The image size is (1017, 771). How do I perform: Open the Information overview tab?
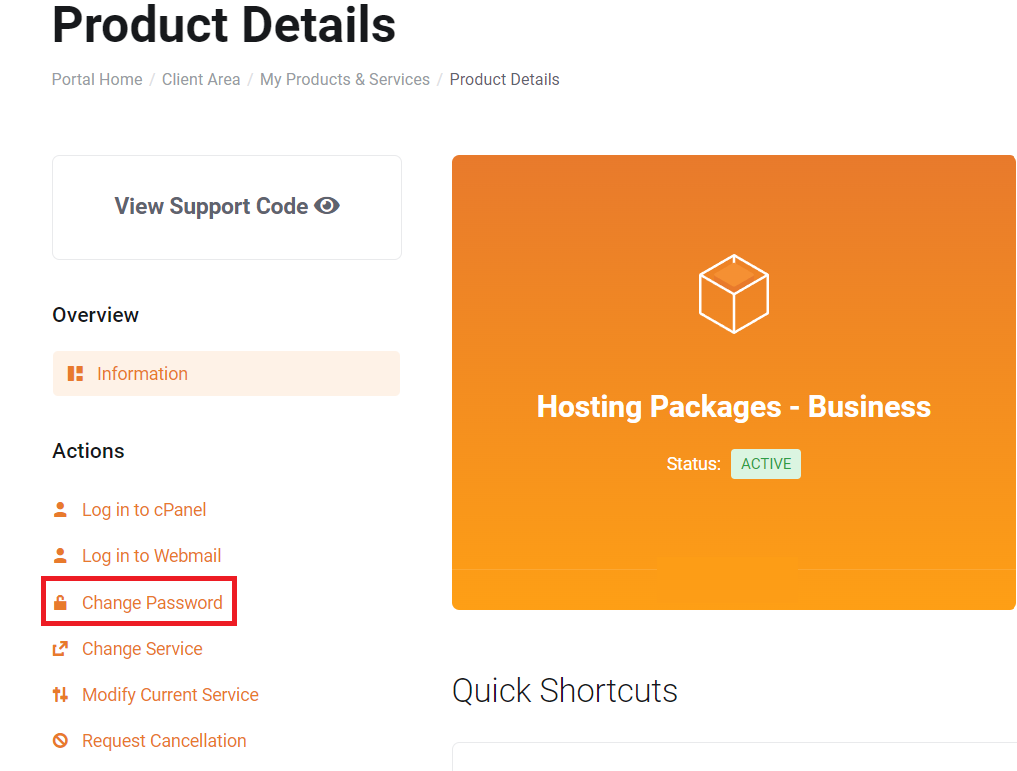tap(142, 374)
